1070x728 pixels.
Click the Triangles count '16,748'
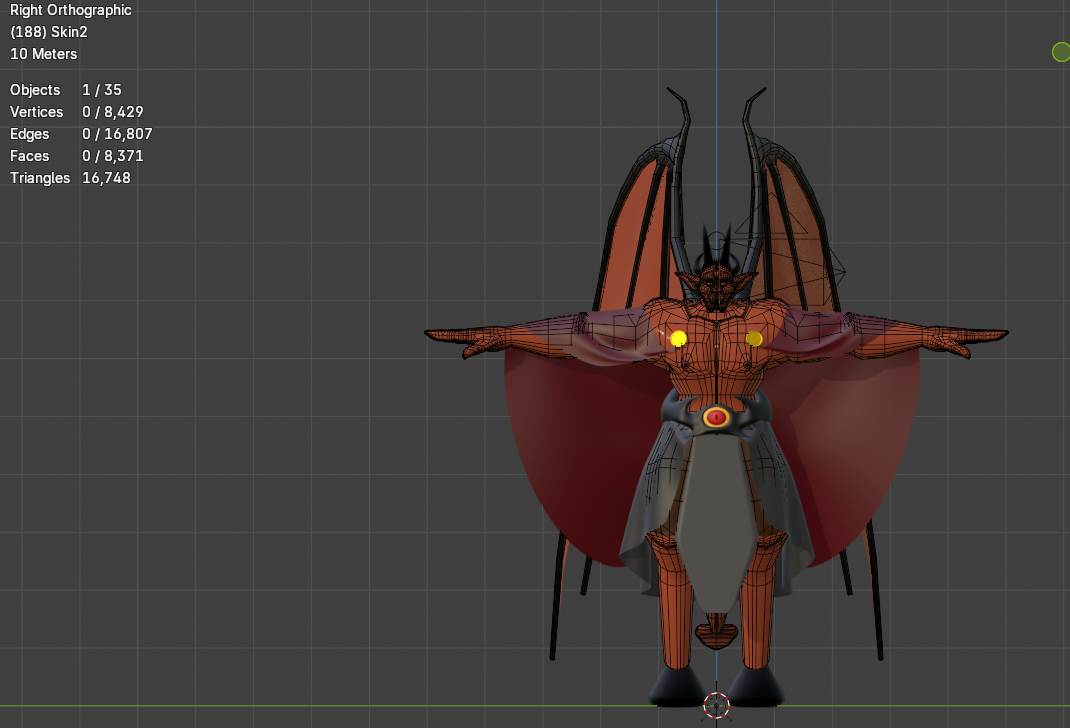pos(106,178)
